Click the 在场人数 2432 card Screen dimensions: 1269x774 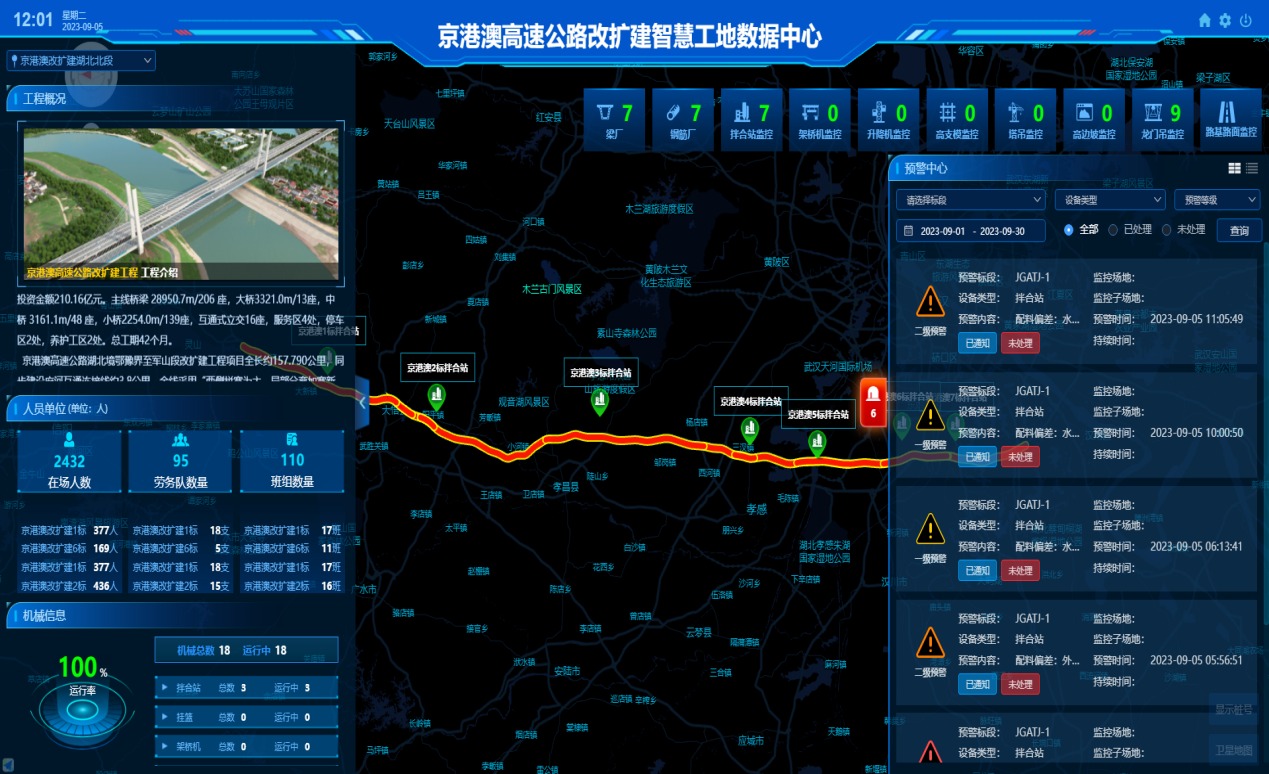[69, 461]
